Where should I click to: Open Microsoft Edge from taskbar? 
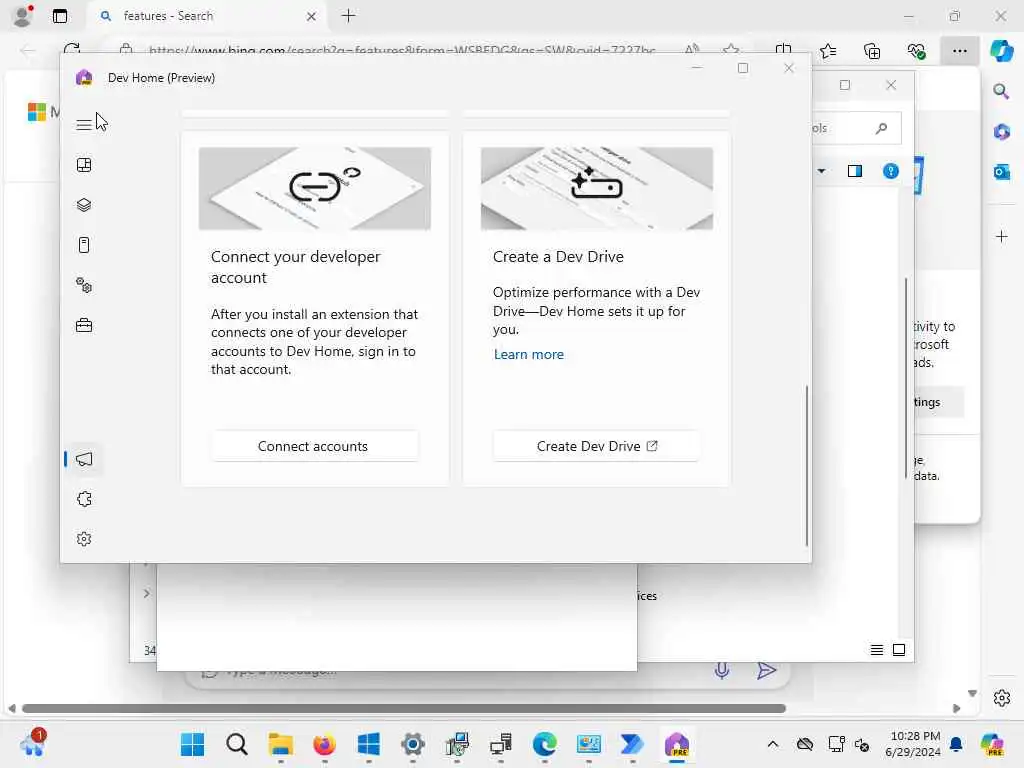coord(544,744)
